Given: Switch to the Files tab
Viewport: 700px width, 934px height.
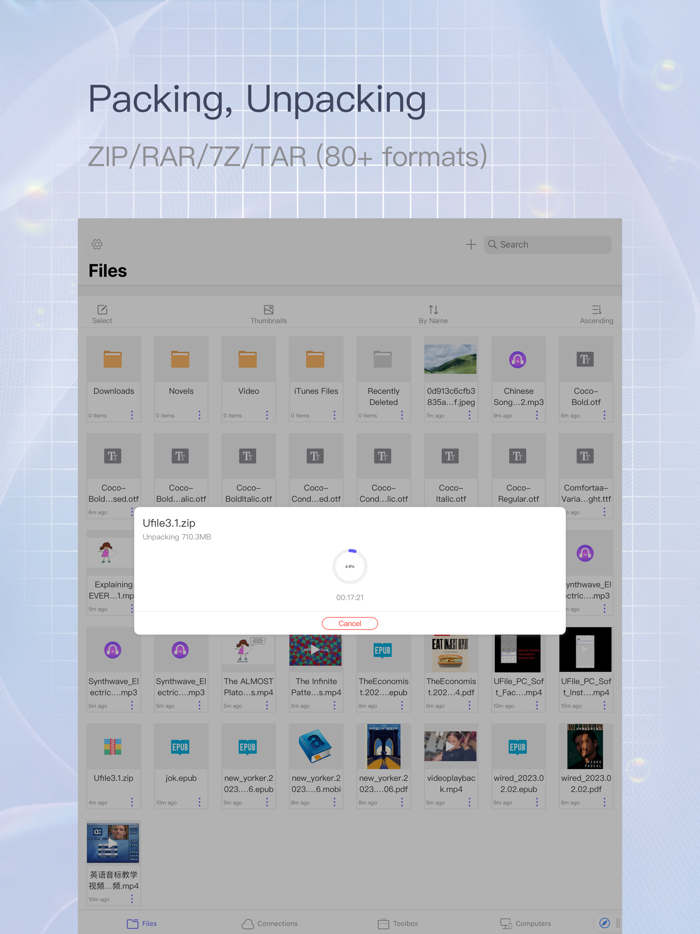Looking at the screenshot, I should (x=142, y=923).
